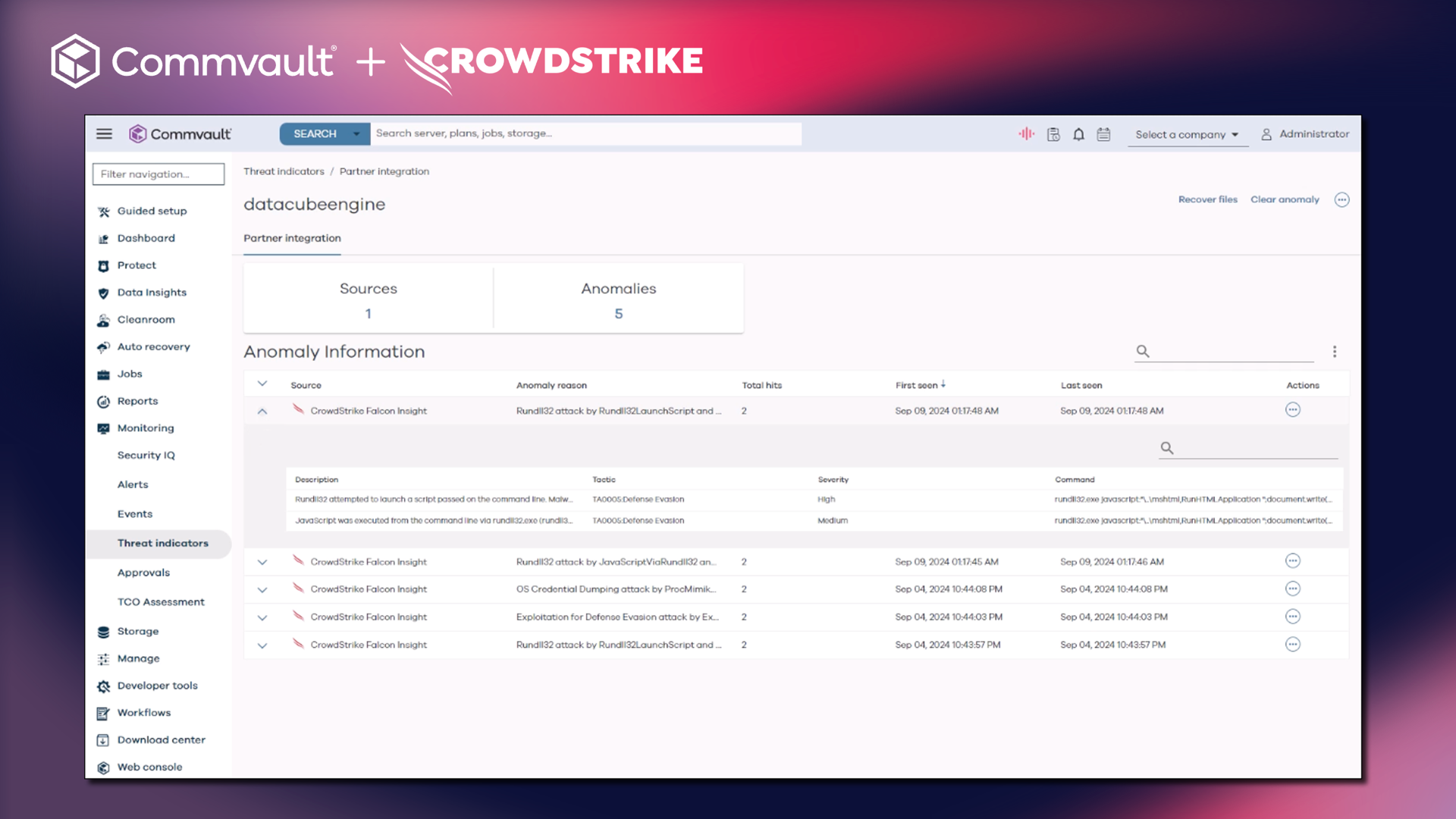Screen dimensions: 1456x819
Task: Click the Recover files link
Action: coord(1207,199)
